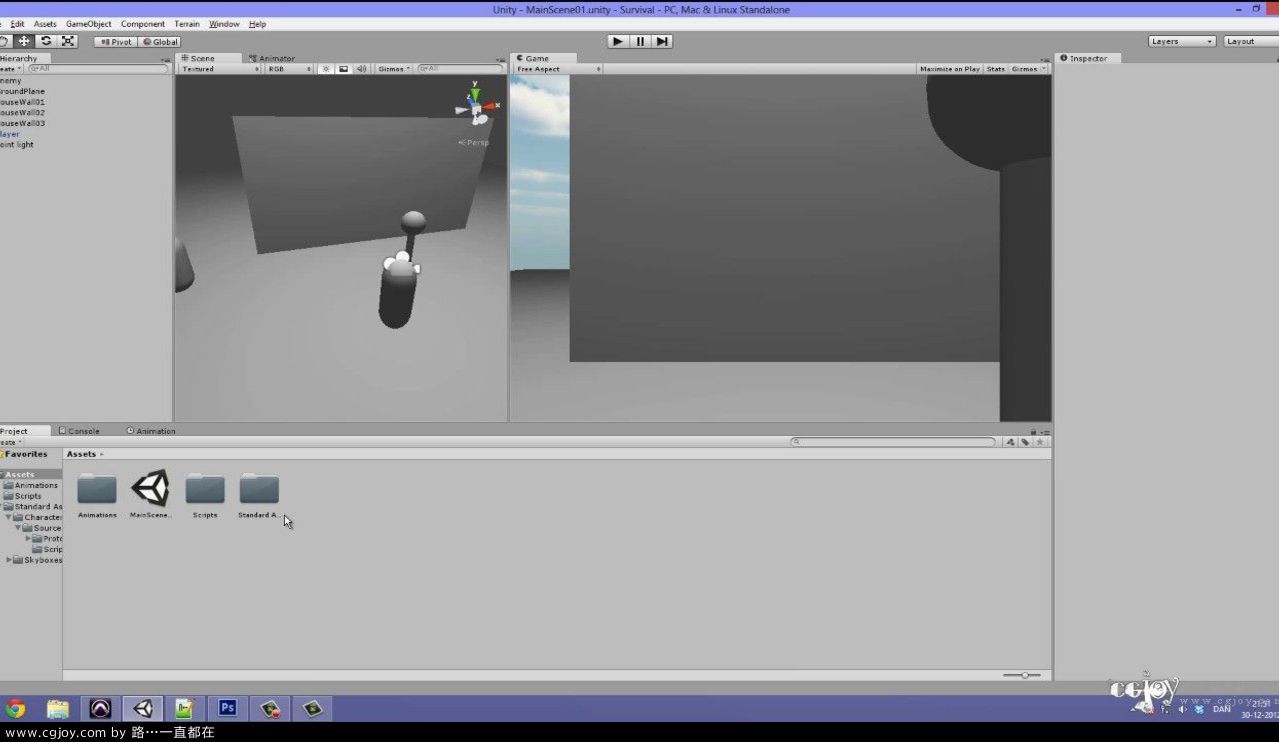Open the Assets menu

45,24
